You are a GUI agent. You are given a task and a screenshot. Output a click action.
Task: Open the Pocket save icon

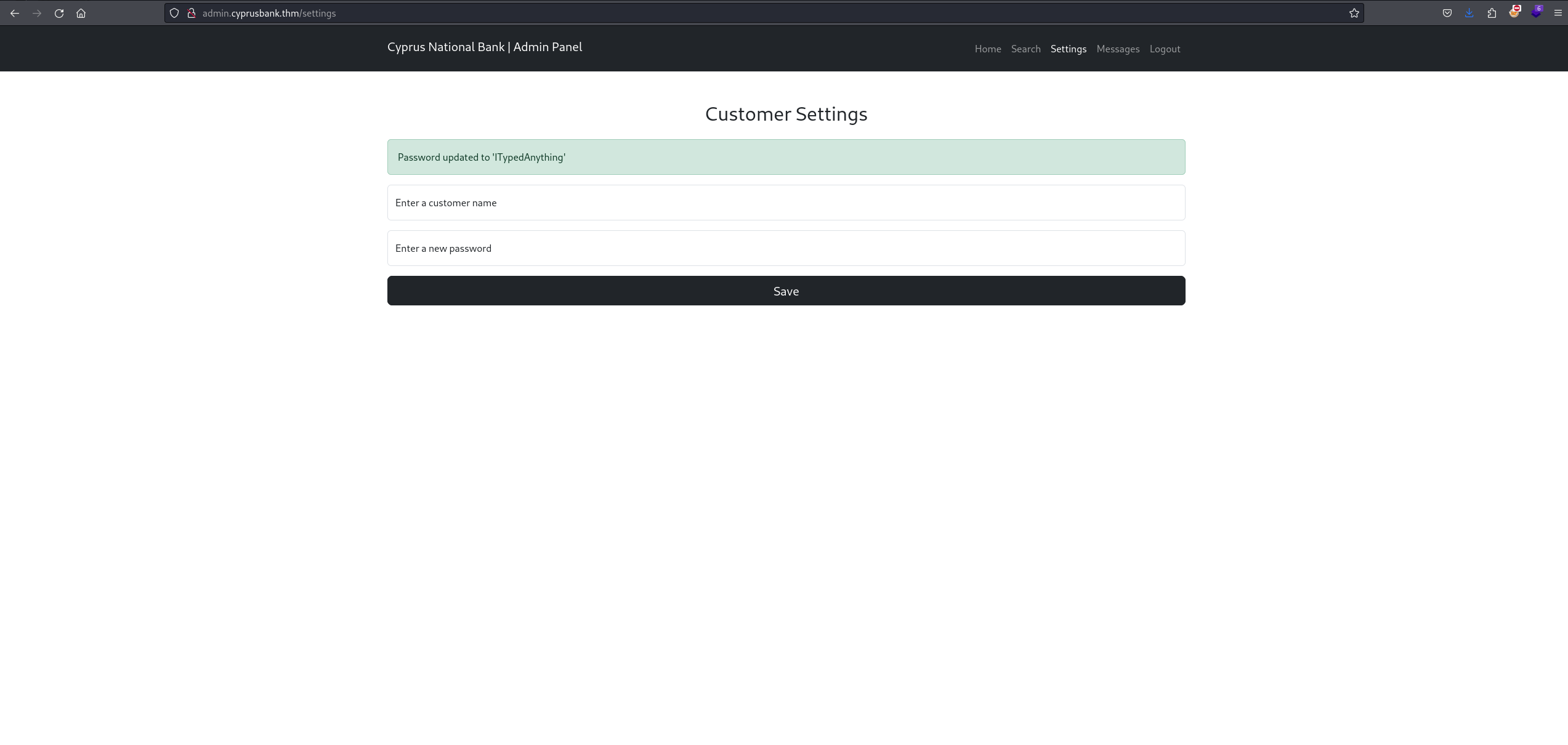1447,13
